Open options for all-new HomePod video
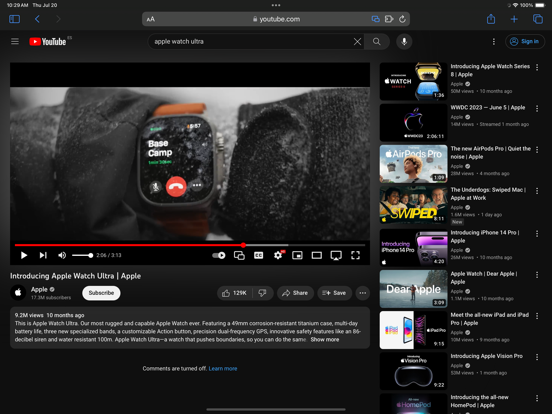Screen dimensions: 552x414 537,398
